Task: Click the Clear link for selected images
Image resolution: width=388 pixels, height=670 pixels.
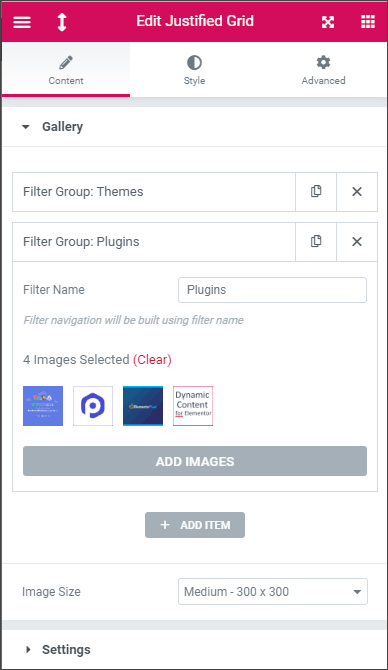Action: pos(152,360)
